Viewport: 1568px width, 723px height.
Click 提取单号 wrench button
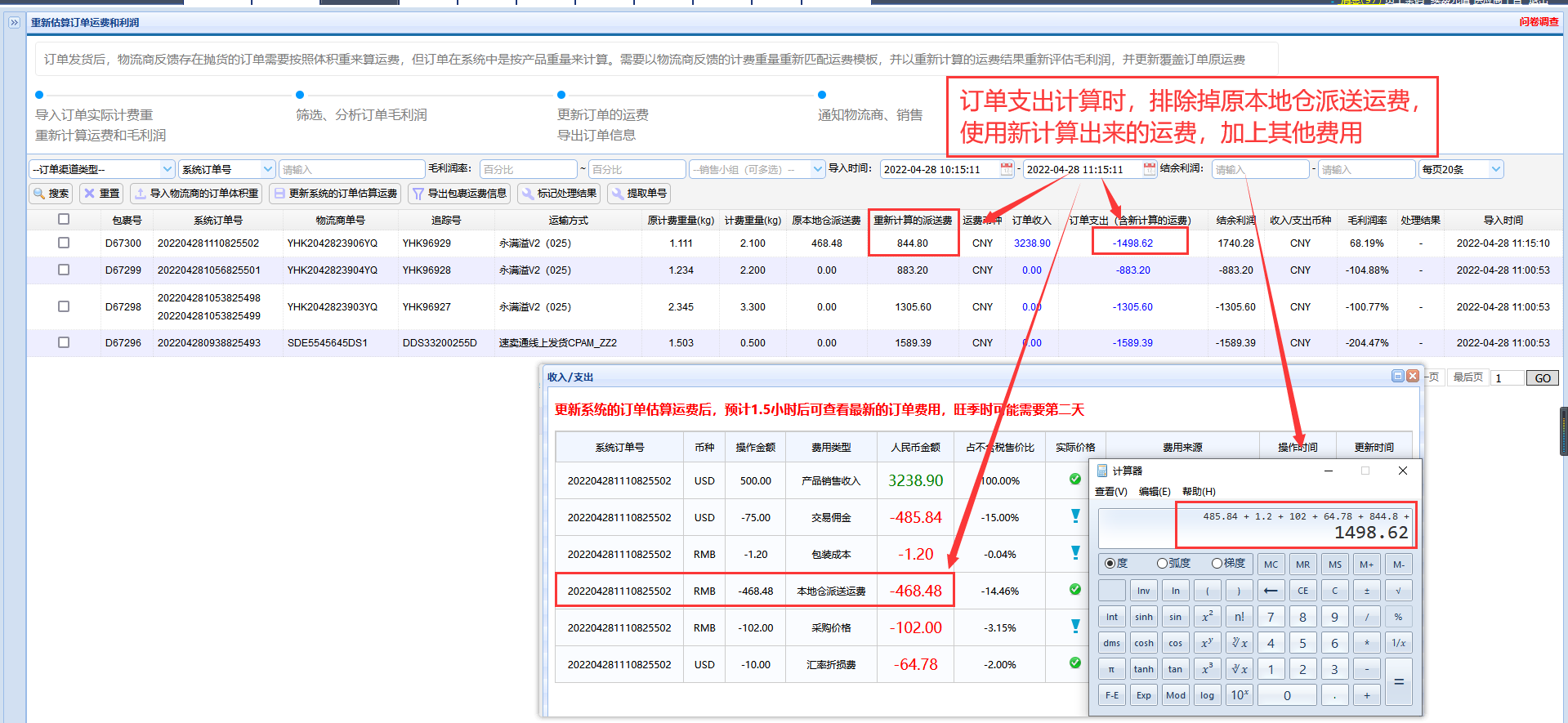point(639,194)
